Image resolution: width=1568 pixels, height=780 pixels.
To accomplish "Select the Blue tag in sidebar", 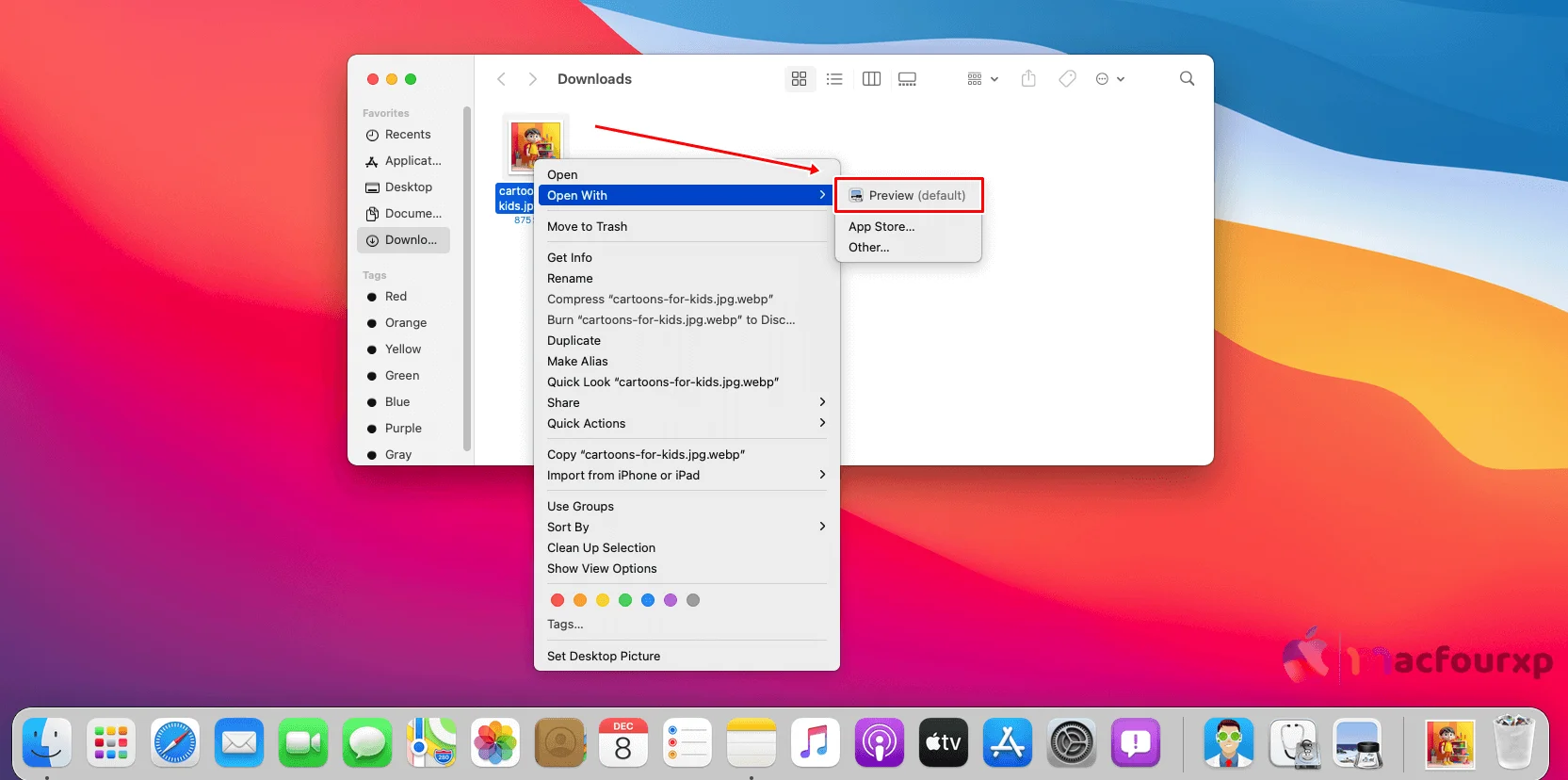I will [403, 402].
